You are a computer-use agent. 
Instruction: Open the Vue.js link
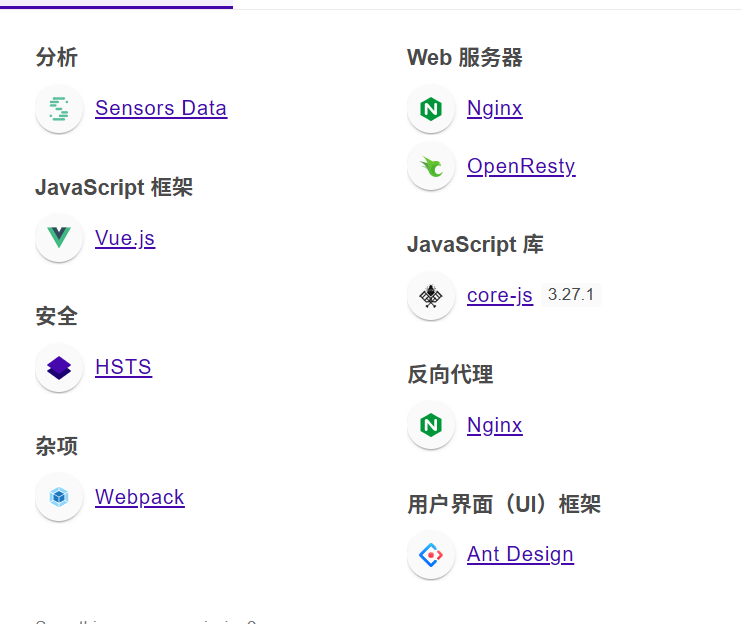point(125,238)
